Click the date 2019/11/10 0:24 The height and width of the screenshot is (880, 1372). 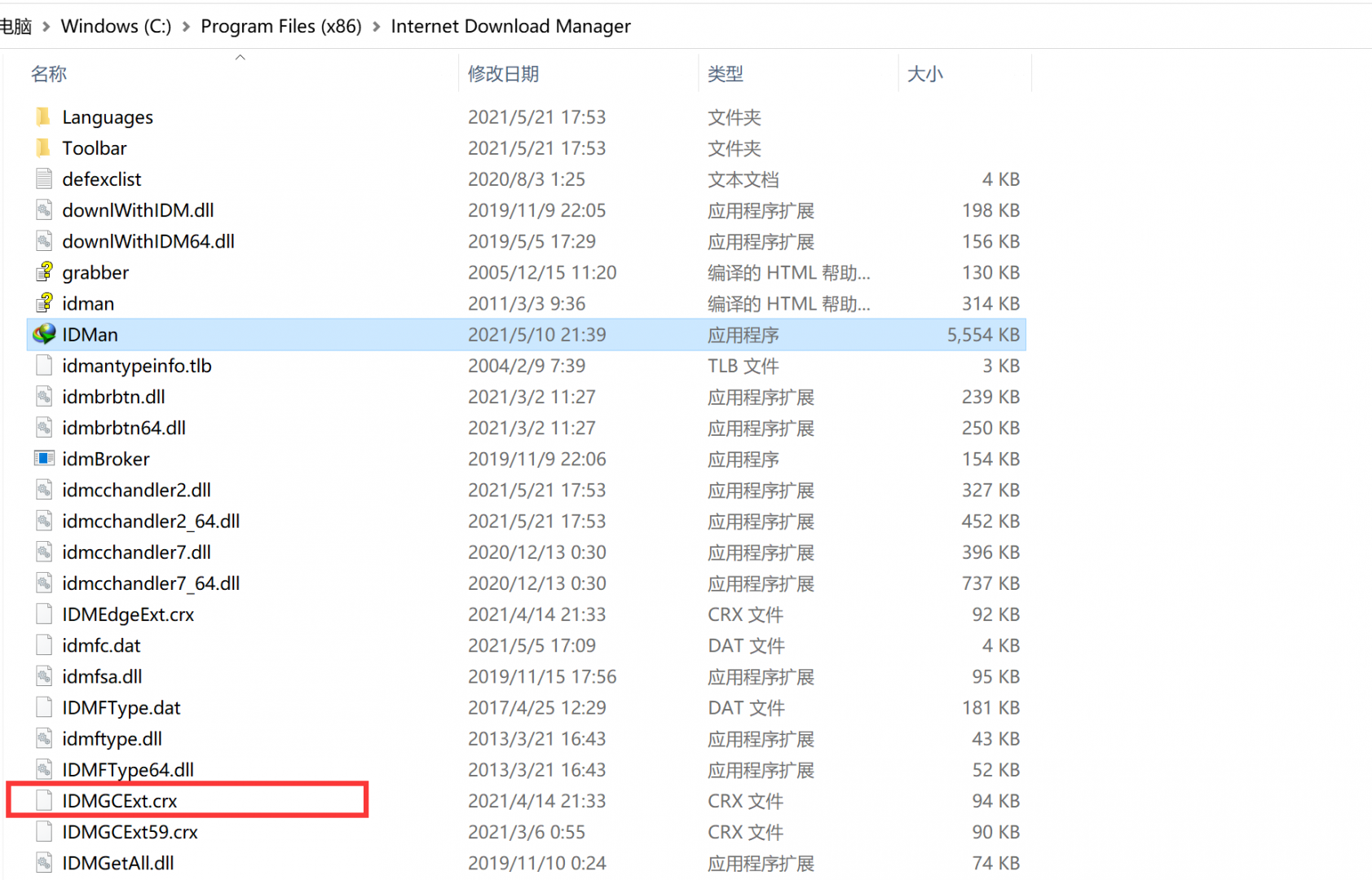pos(536,863)
